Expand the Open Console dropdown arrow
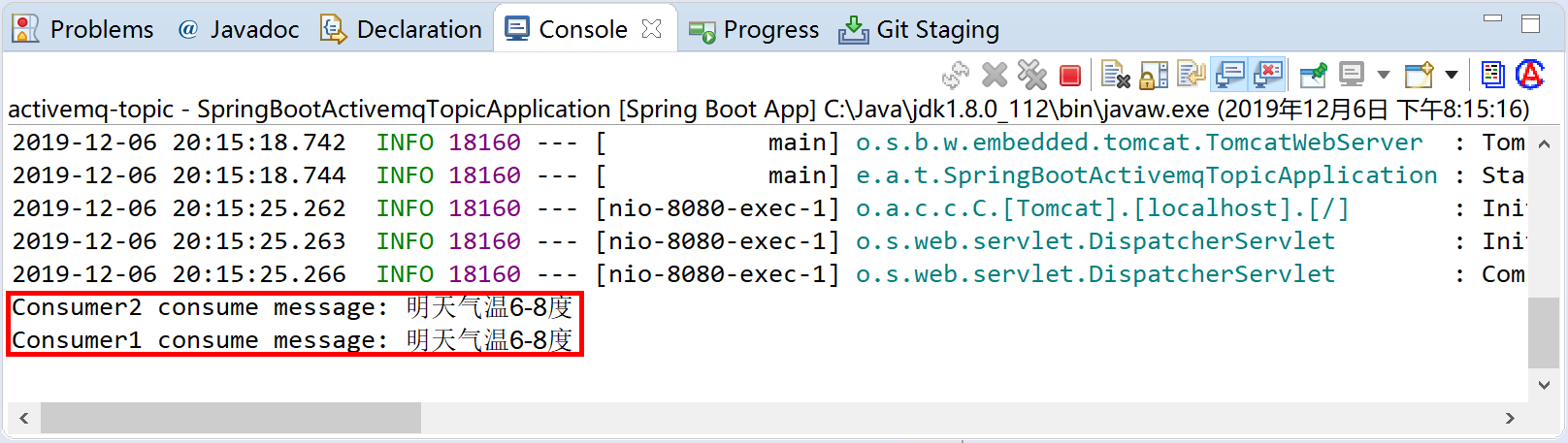Screen dimensions: 1568x443 point(1452,76)
